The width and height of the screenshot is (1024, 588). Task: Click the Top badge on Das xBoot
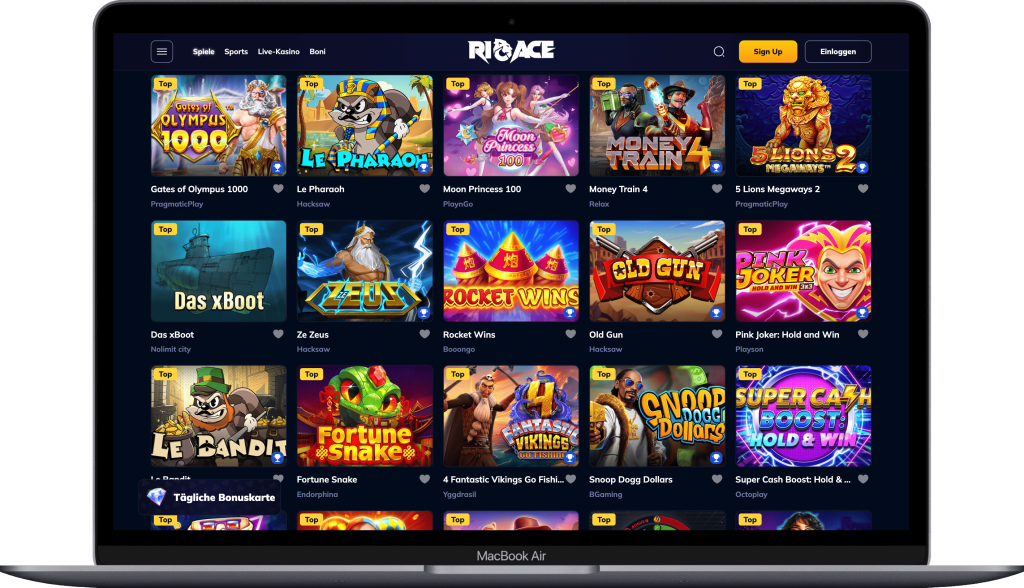165,229
